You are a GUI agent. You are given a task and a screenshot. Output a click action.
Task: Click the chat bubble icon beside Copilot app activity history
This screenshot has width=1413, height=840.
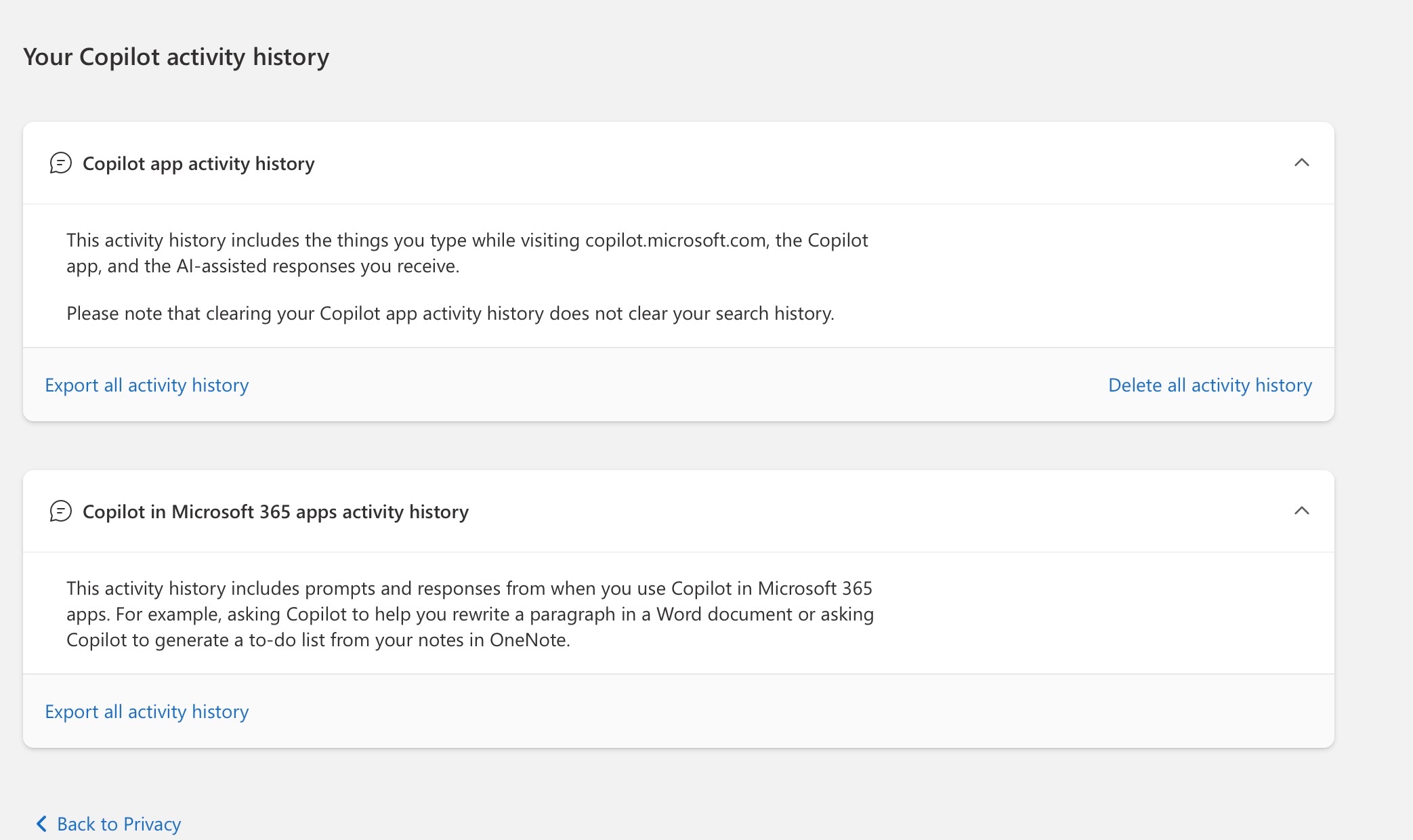point(60,163)
